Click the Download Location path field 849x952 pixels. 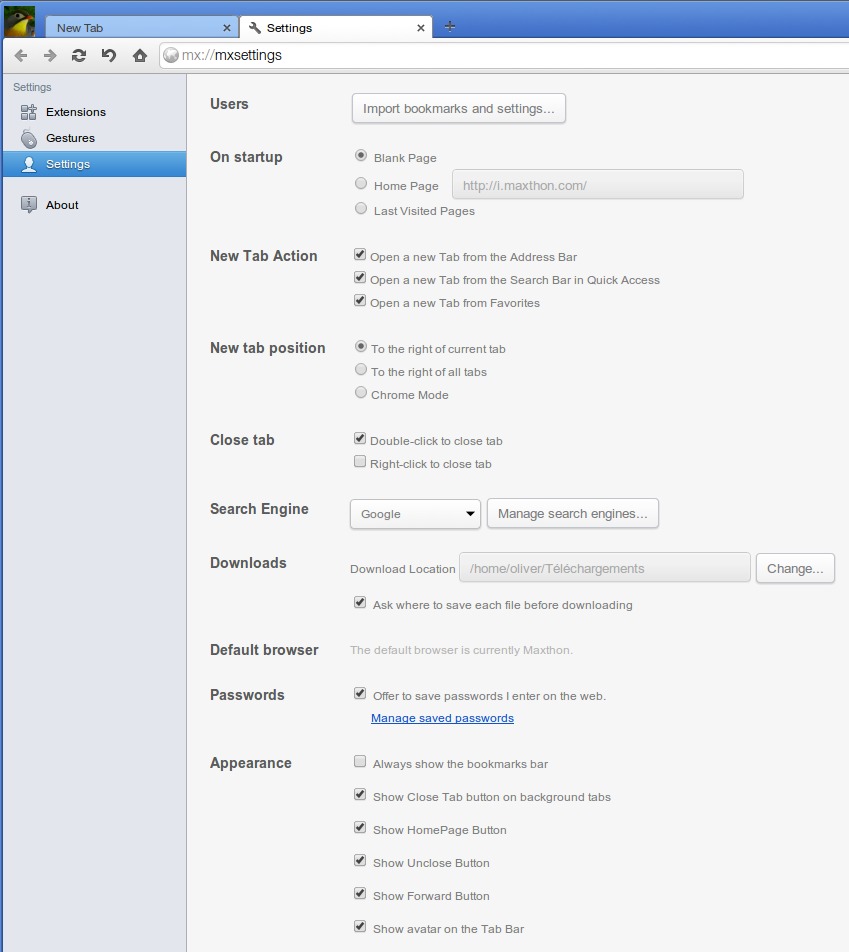(605, 568)
